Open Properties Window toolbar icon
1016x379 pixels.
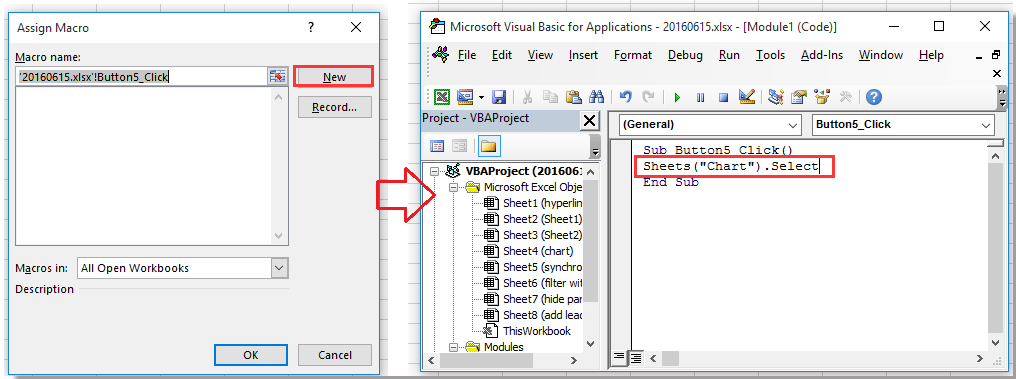pyautogui.click(x=798, y=97)
